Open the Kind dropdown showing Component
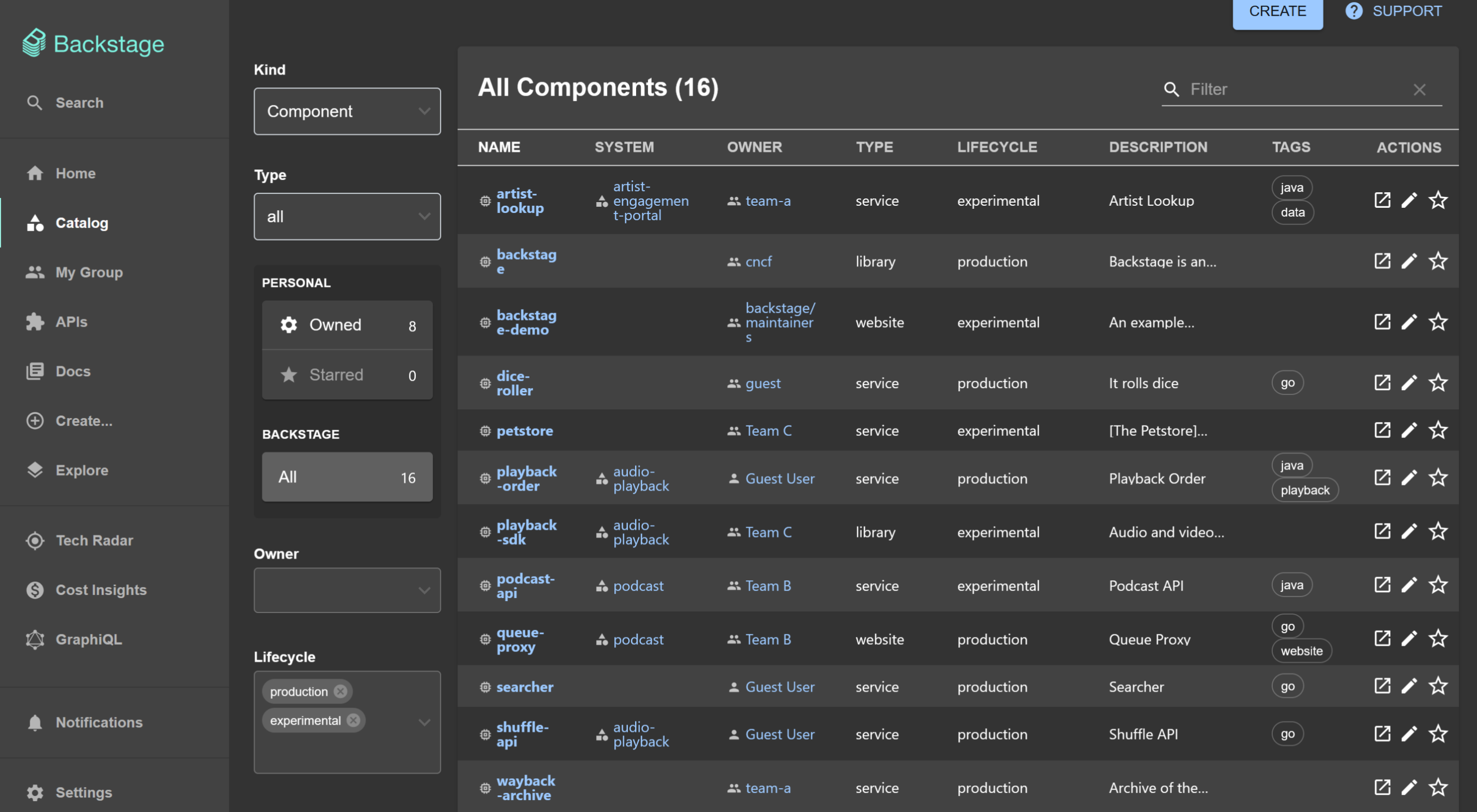 click(x=347, y=111)
